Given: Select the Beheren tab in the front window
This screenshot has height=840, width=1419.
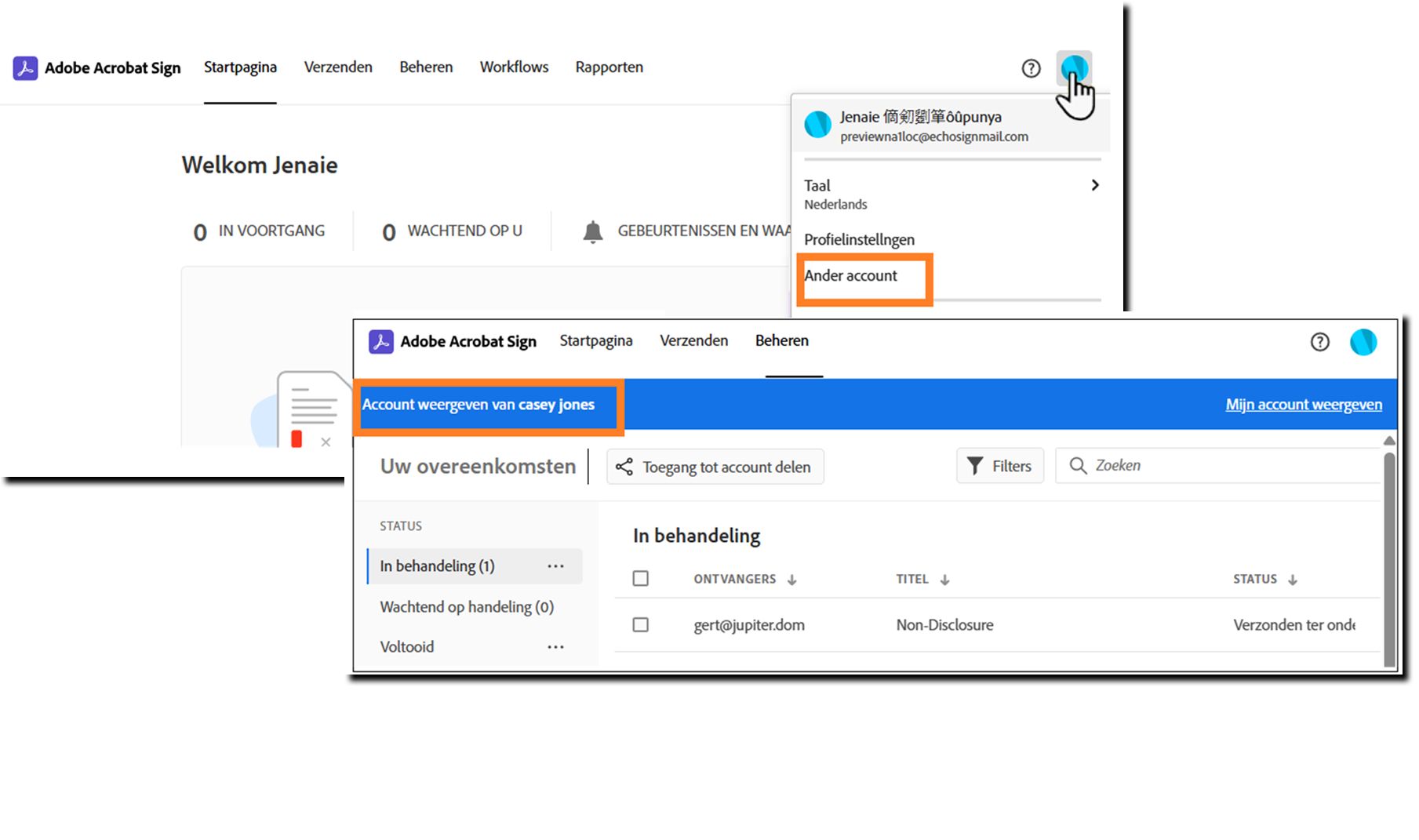Looking at the screenshot, I should pos(782,341).
